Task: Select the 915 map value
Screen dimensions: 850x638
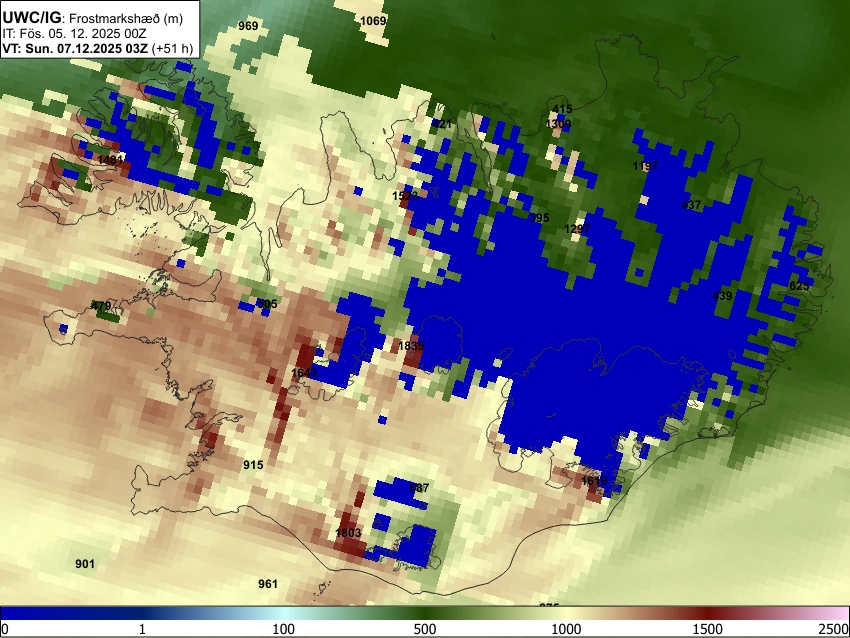Action: [253, 465]
